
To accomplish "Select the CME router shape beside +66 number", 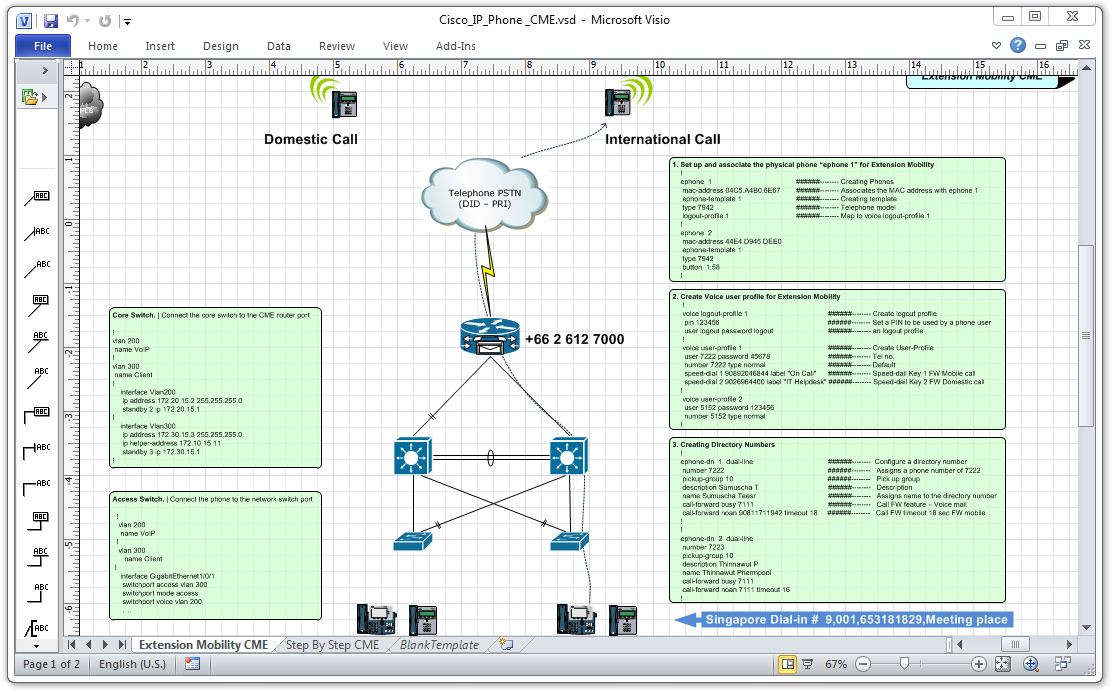I will tap(490, 336).
